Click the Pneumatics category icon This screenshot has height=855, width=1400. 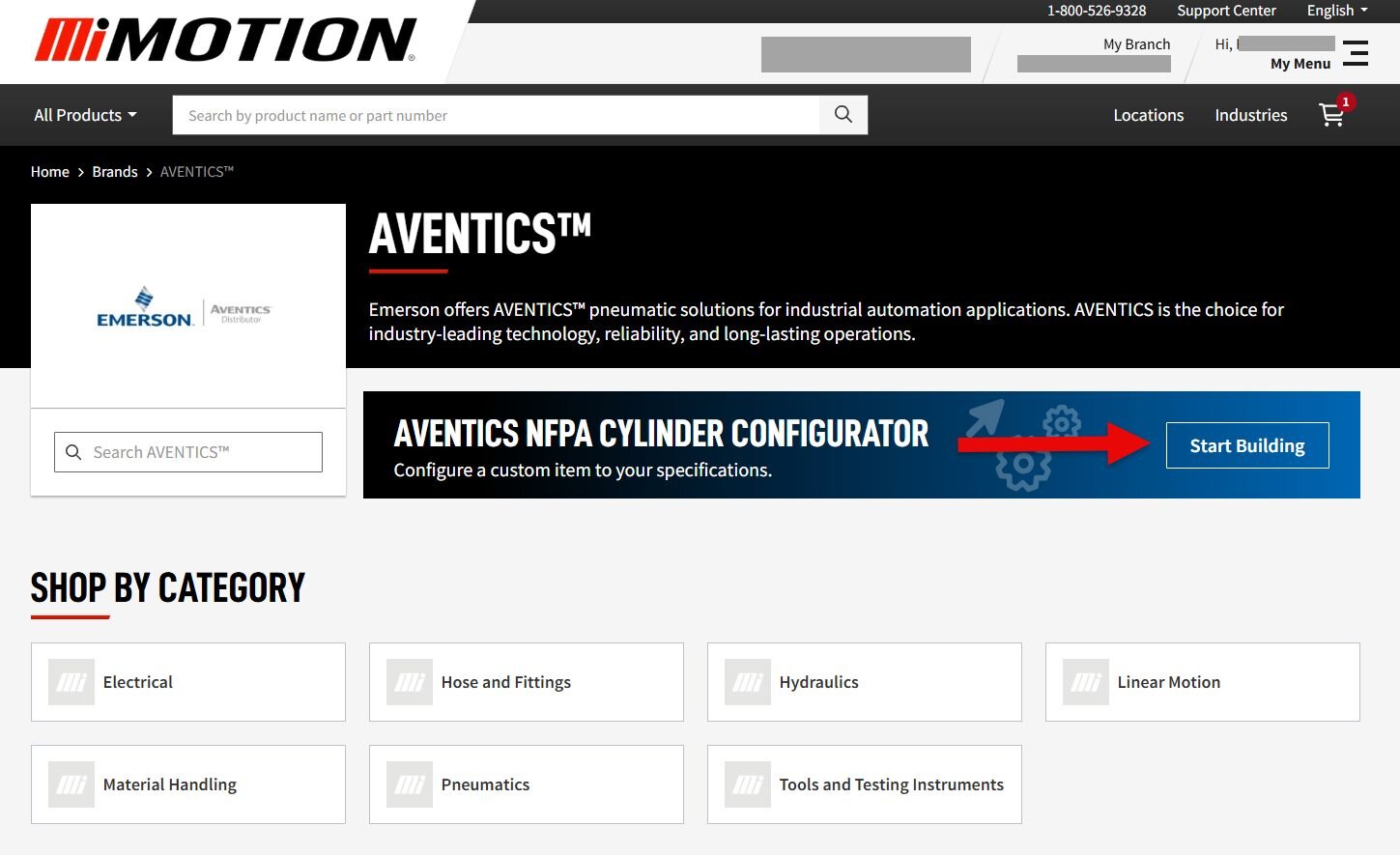pos(410,784)
